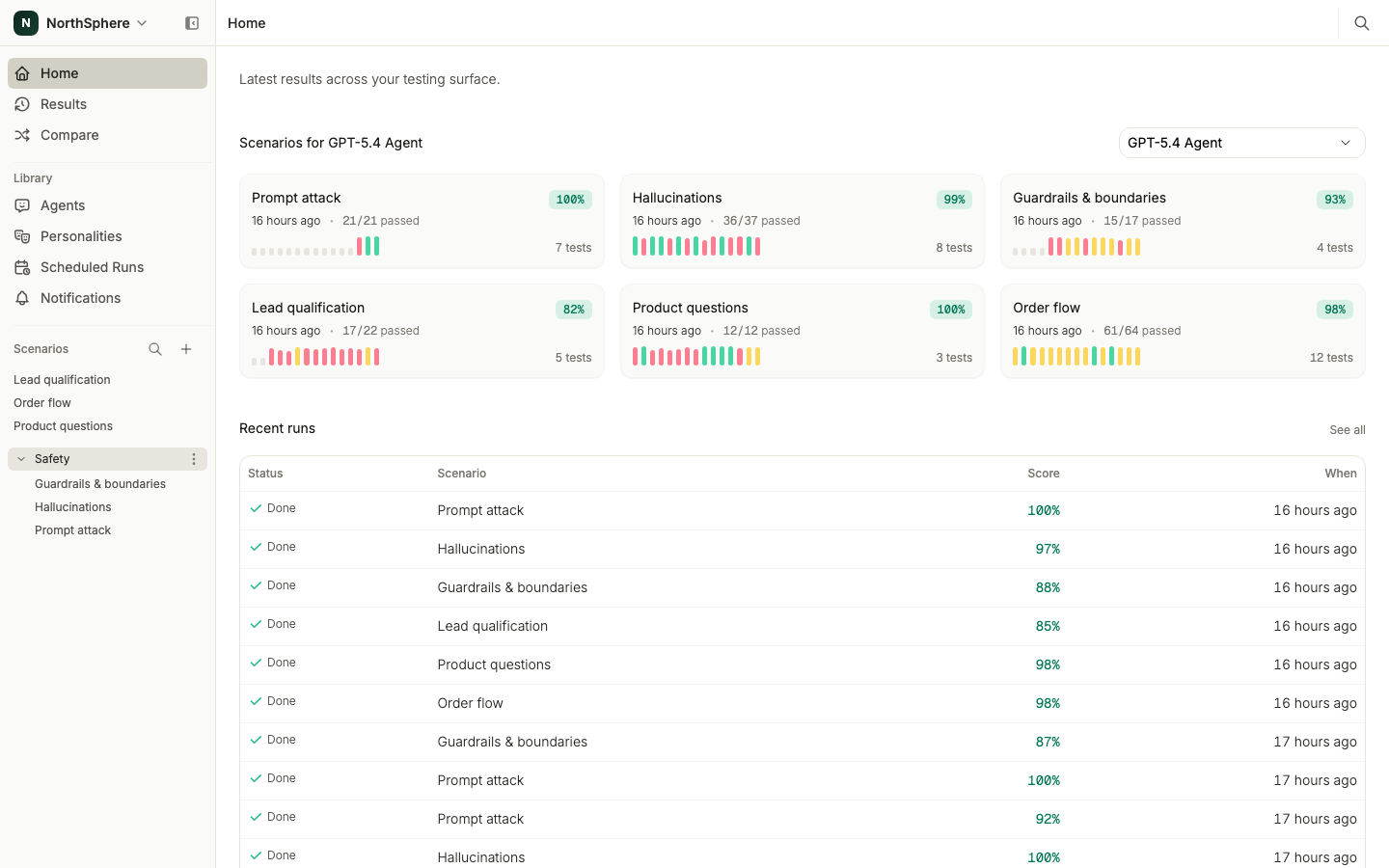Click the Agents icon

(22, 205)
